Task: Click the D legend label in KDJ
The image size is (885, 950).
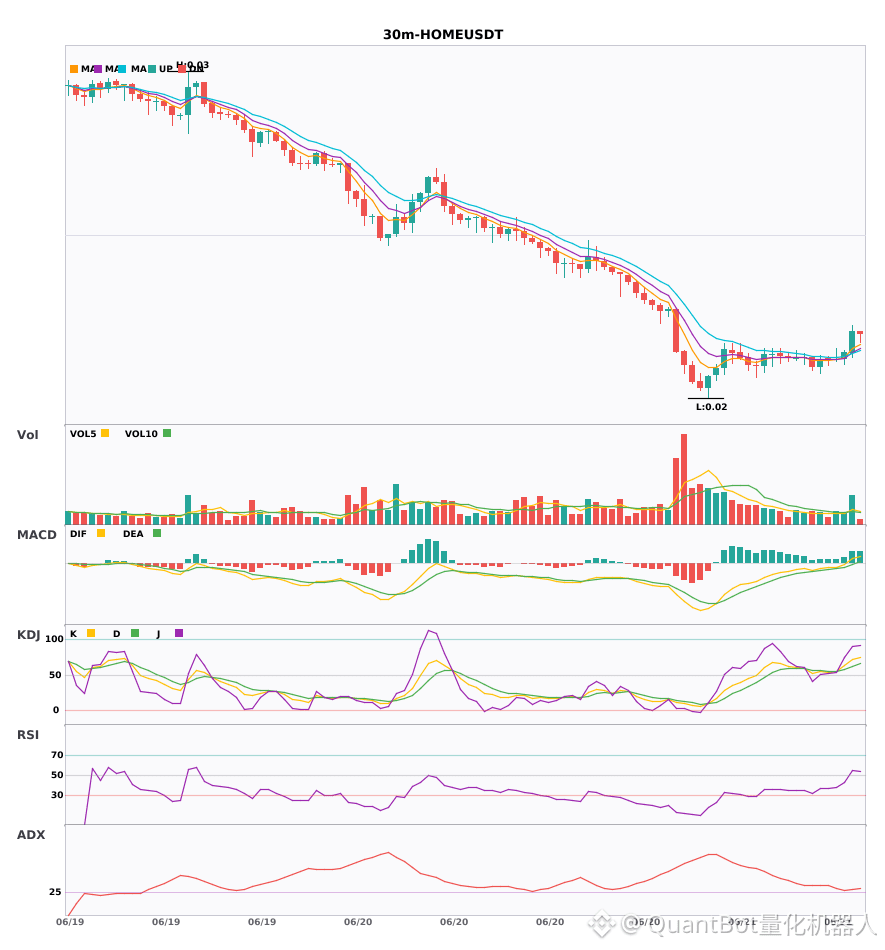Action: [x=116, y=634]
